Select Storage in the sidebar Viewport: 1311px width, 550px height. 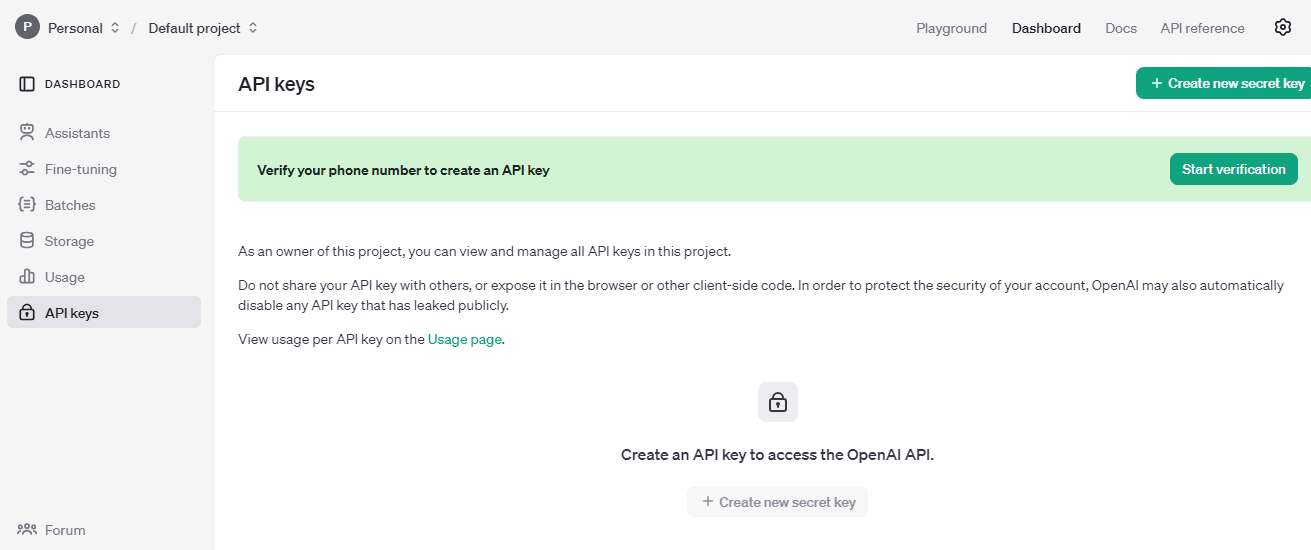pyautogui.click(x=104, y=241)
